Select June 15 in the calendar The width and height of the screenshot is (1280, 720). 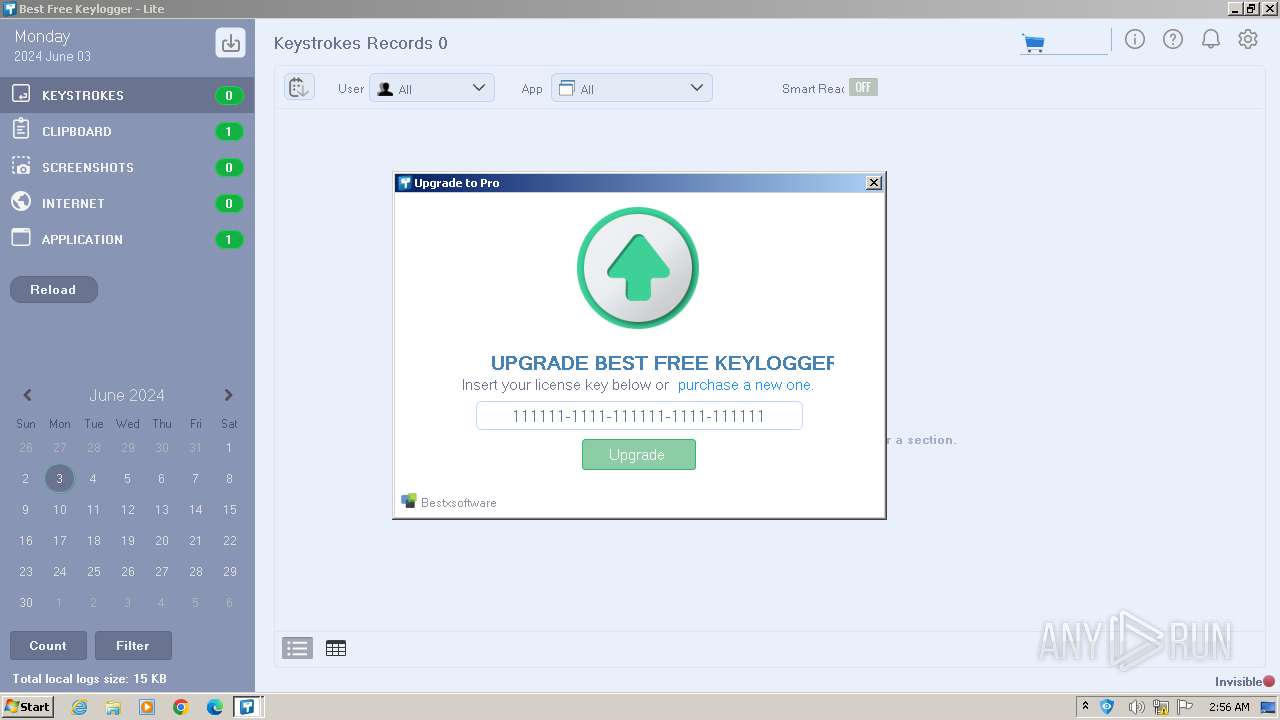point(229,509)
